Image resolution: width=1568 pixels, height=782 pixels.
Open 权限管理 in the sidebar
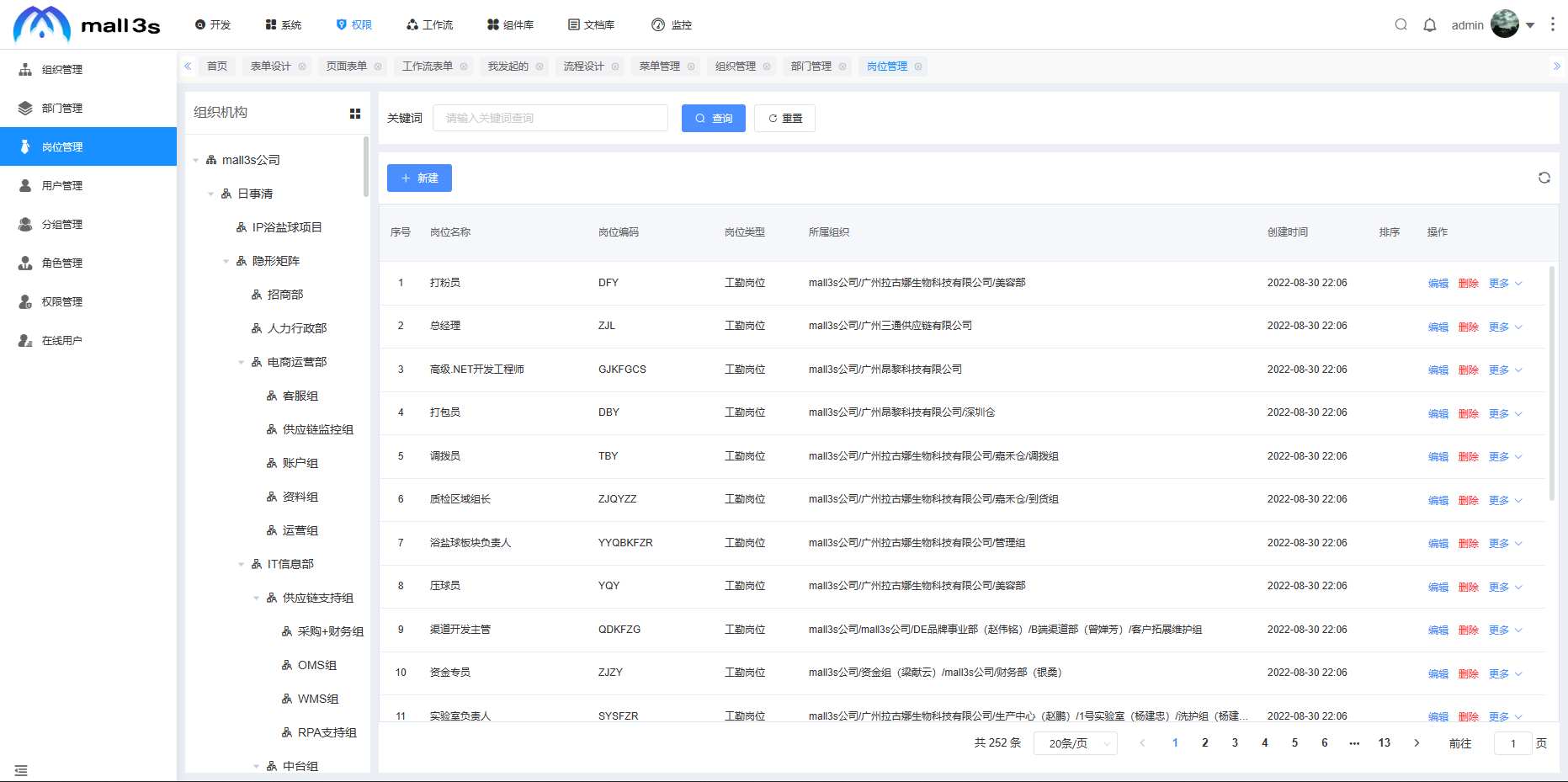(x=88, y=301)
